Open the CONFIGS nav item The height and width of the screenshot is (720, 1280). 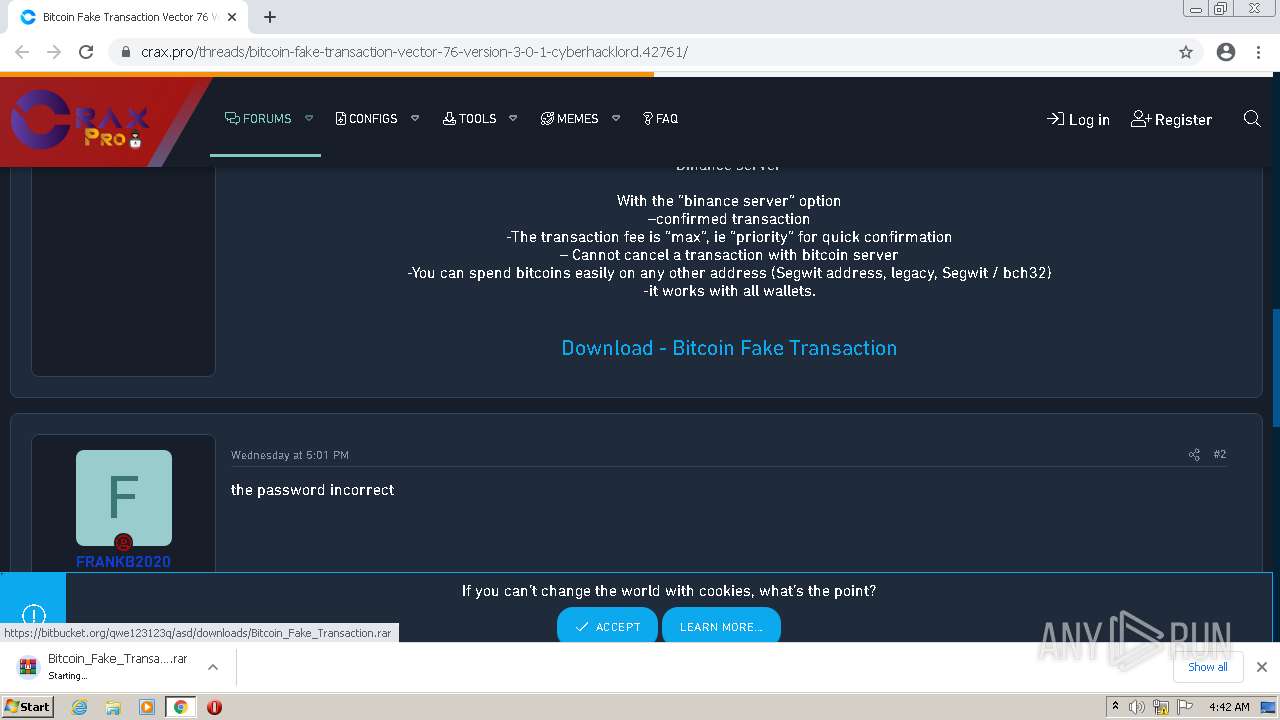pyautogui.click(x=366, y=119)
